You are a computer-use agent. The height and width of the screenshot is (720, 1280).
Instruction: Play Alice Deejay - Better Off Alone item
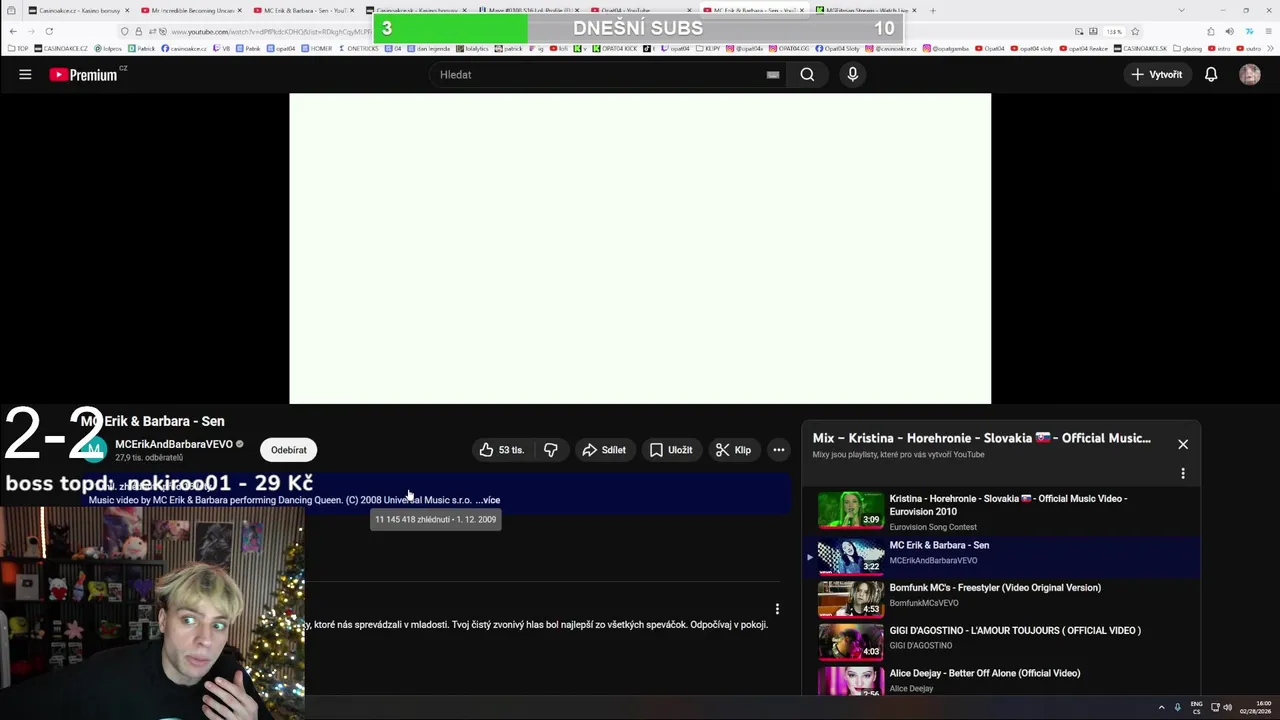pos(1000,680)
